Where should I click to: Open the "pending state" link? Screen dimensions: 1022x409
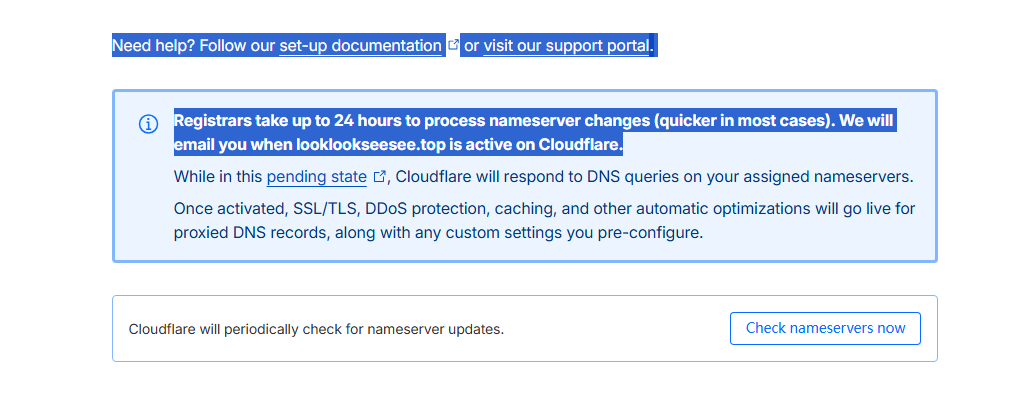[x=316, y=178]
